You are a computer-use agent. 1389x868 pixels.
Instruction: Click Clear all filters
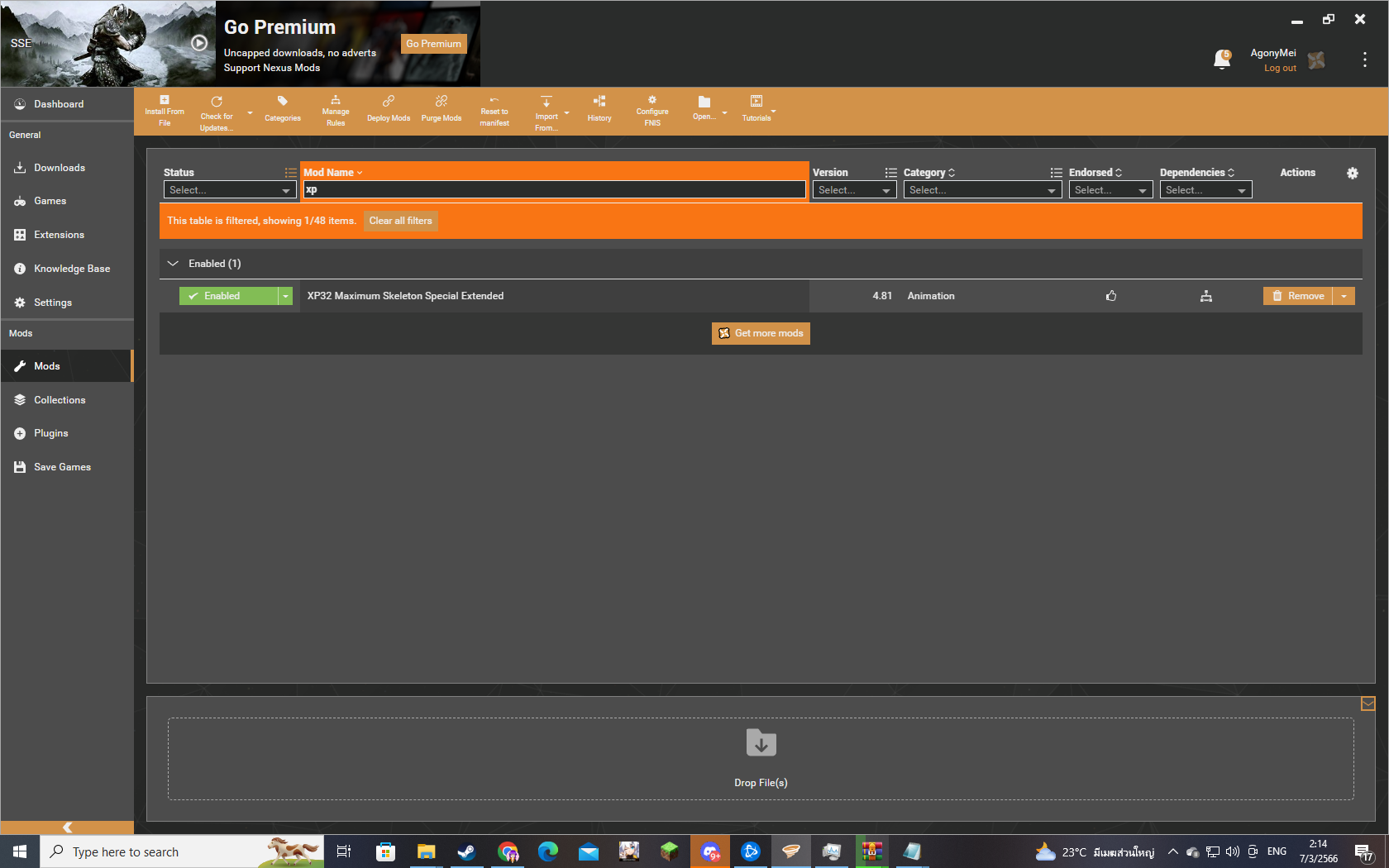pyautogui.click(x=401, y=221)
